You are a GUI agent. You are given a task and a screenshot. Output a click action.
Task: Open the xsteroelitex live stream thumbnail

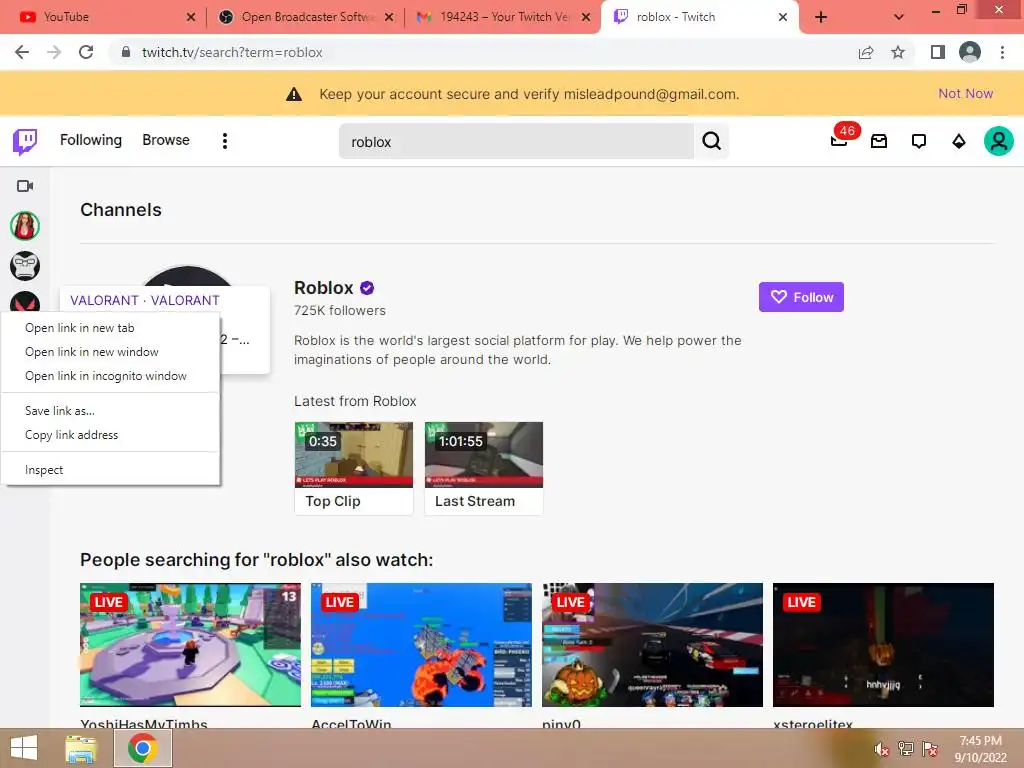point(883,645)
